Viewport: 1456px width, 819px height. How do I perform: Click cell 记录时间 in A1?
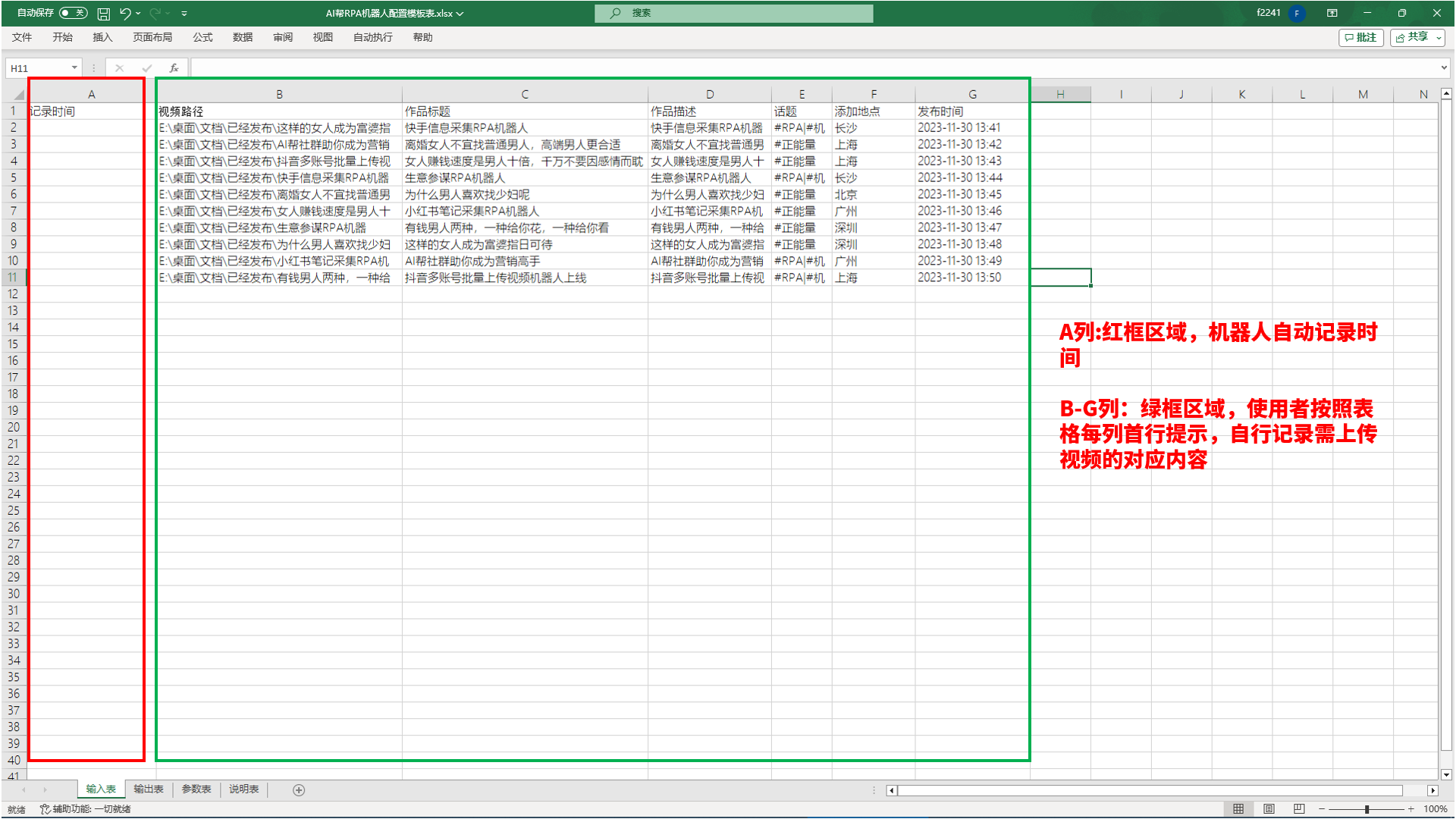[x=91, y=111]
